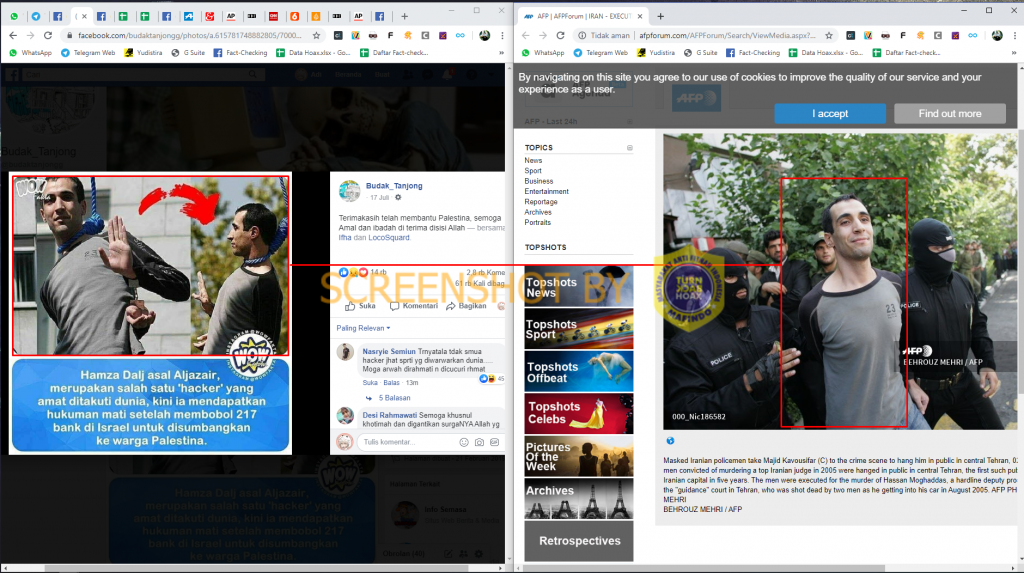Open Topshots Sport thumbnail
The width and height of the screenshot is (1024, 573).
click(579, 329)
